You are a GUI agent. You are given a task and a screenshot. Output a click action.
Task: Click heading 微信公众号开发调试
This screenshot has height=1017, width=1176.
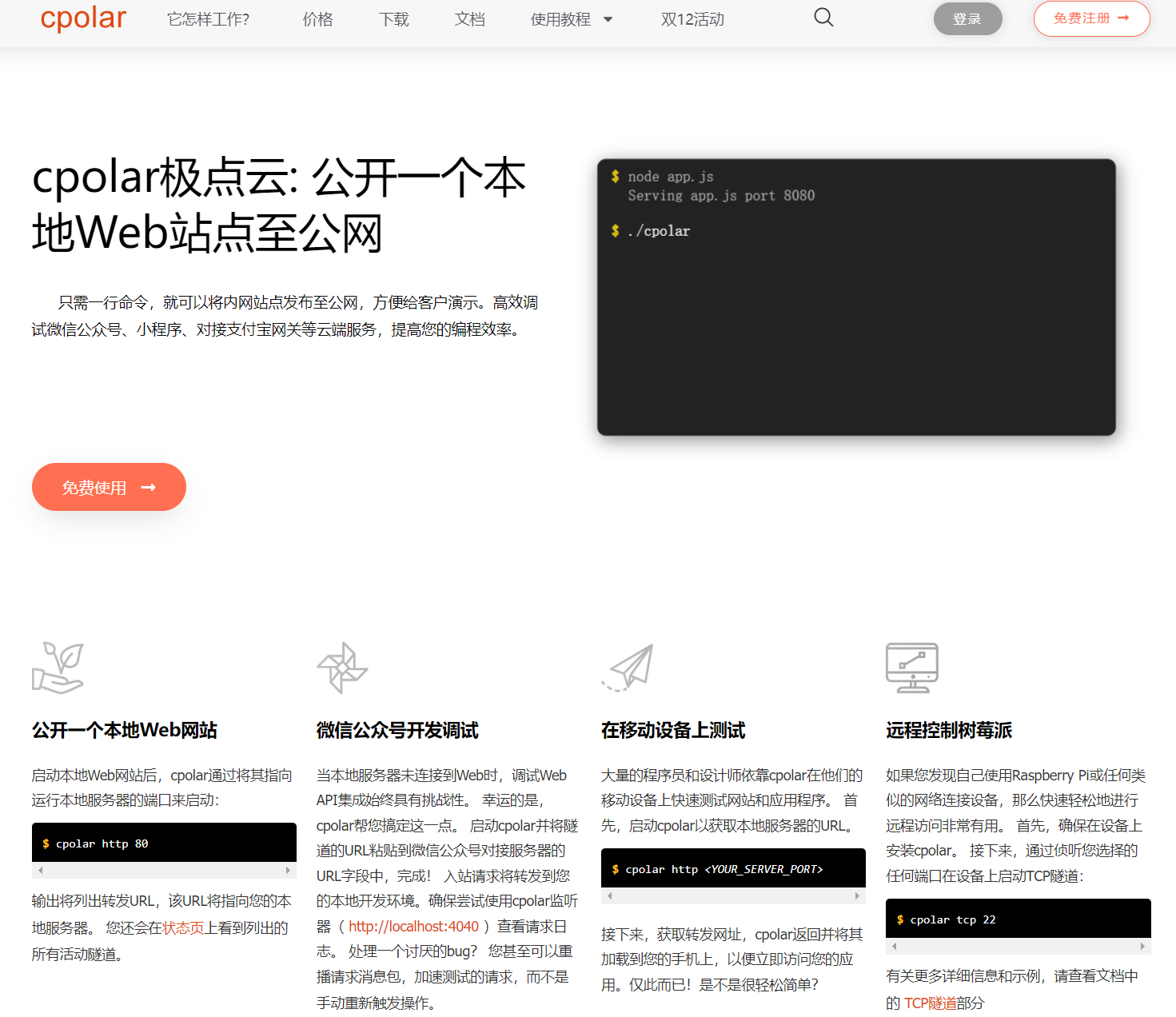click(x=397, y=730)
